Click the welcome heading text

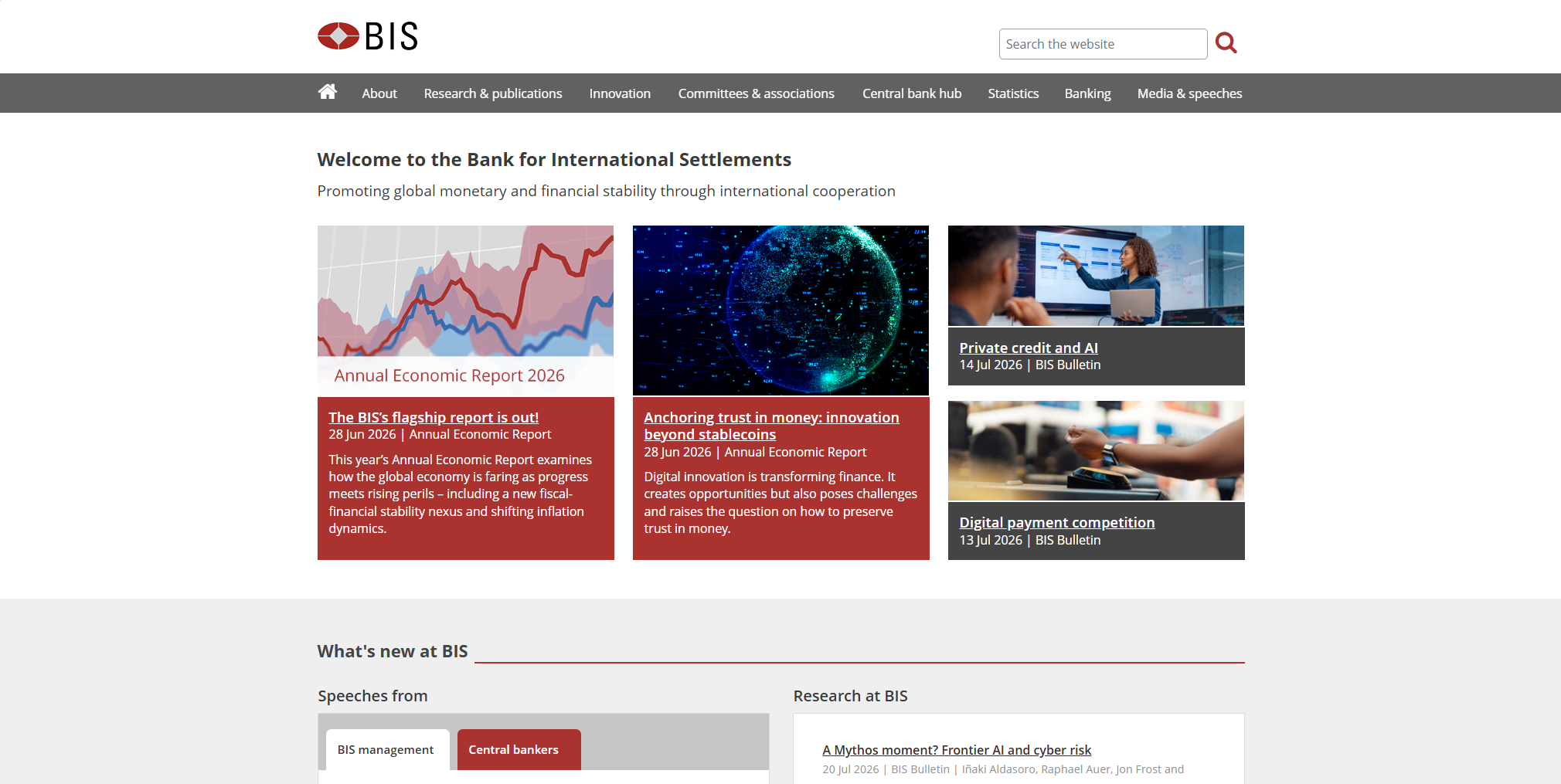554,159
